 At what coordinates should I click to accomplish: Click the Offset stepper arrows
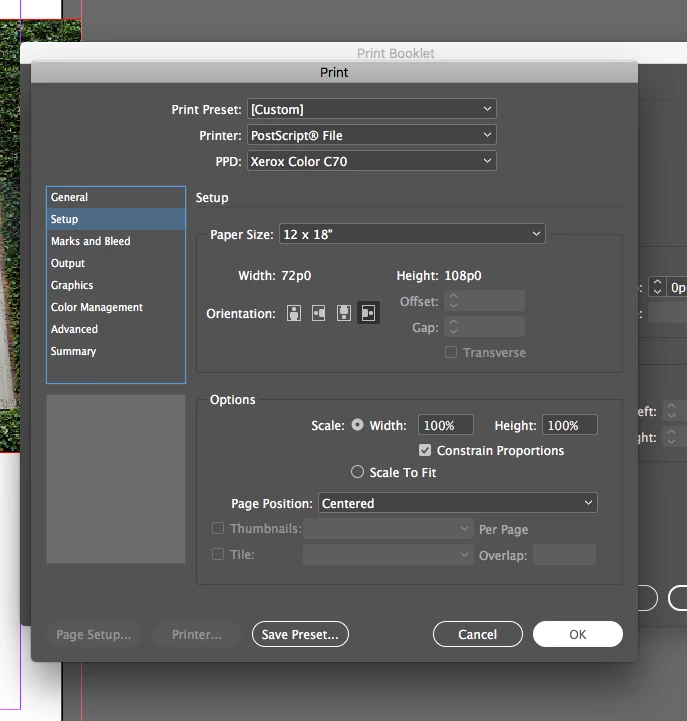pyautogui.click(x=453, y=301)
